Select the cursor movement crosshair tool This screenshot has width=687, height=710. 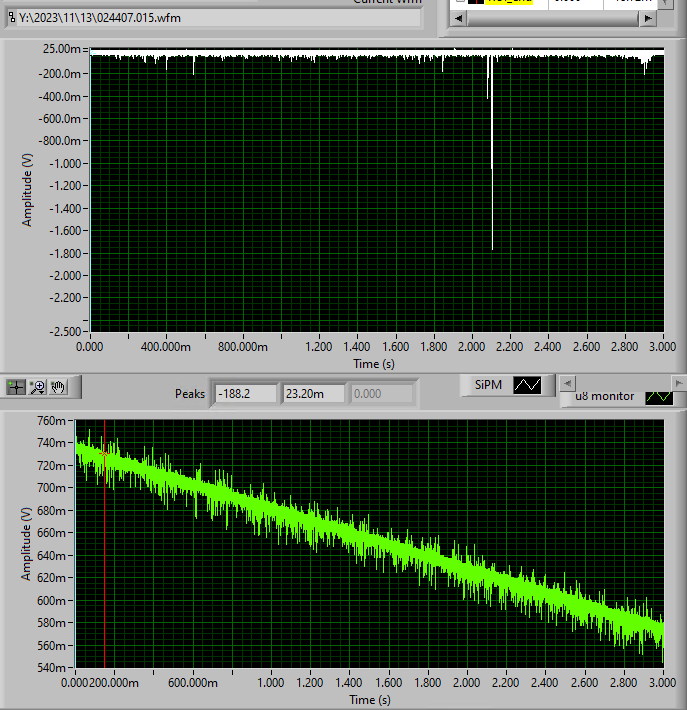(x=16, y=387)
